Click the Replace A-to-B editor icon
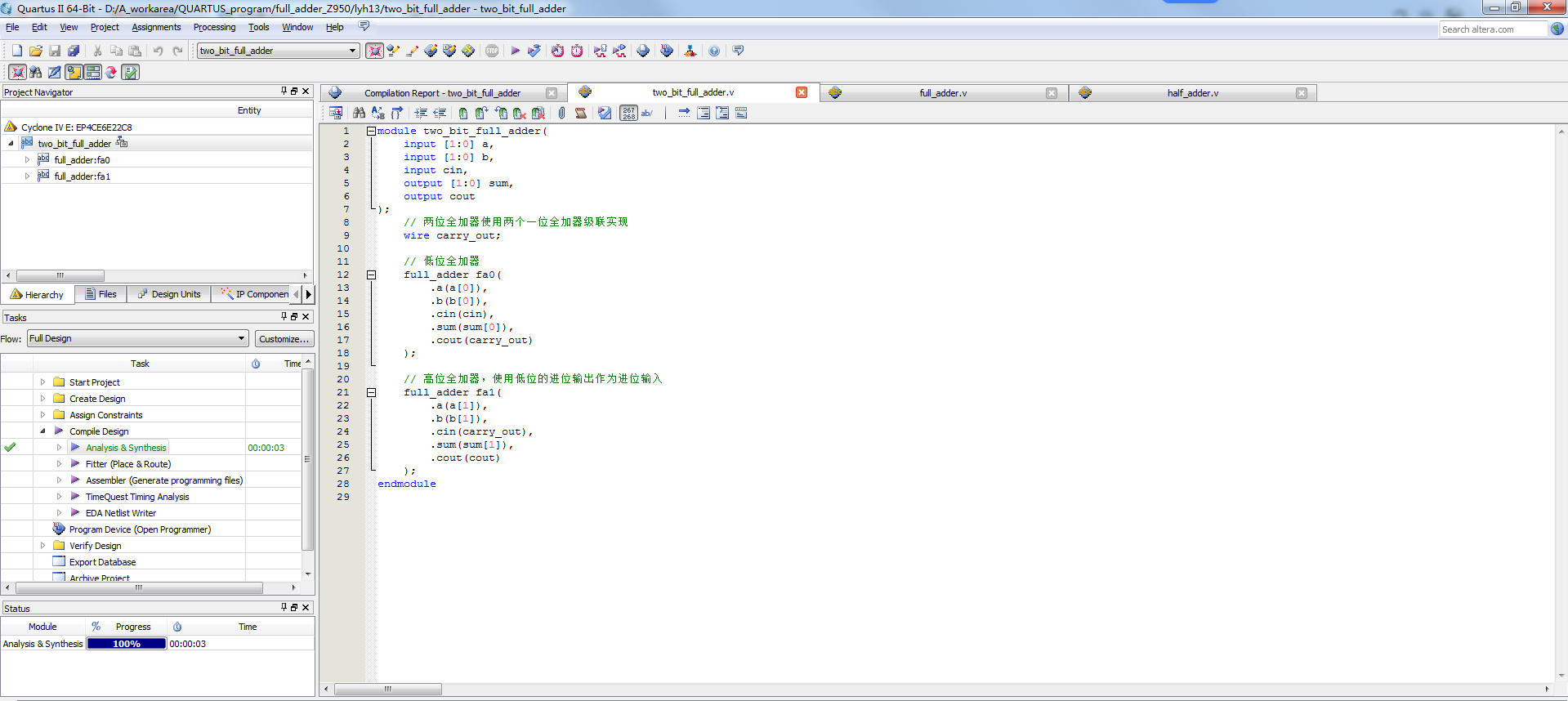The image size is (1568, 701). 377,113
